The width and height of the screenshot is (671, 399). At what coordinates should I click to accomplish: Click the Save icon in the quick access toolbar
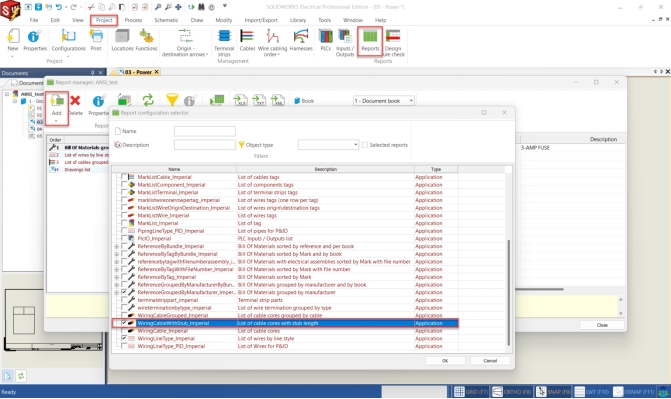(38, 7)
